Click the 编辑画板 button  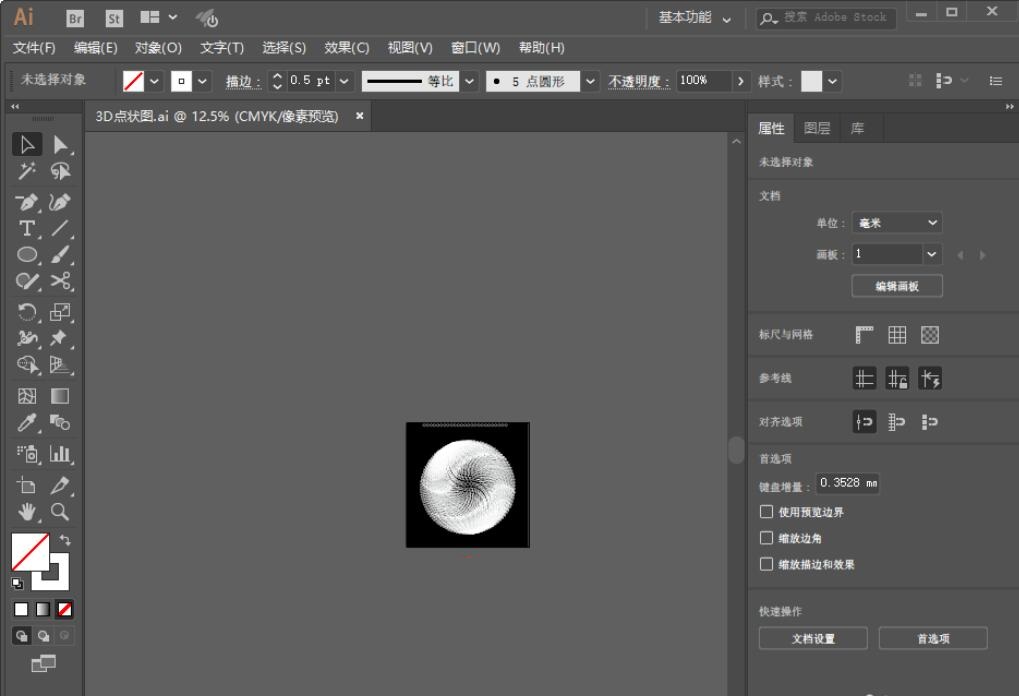897,286
